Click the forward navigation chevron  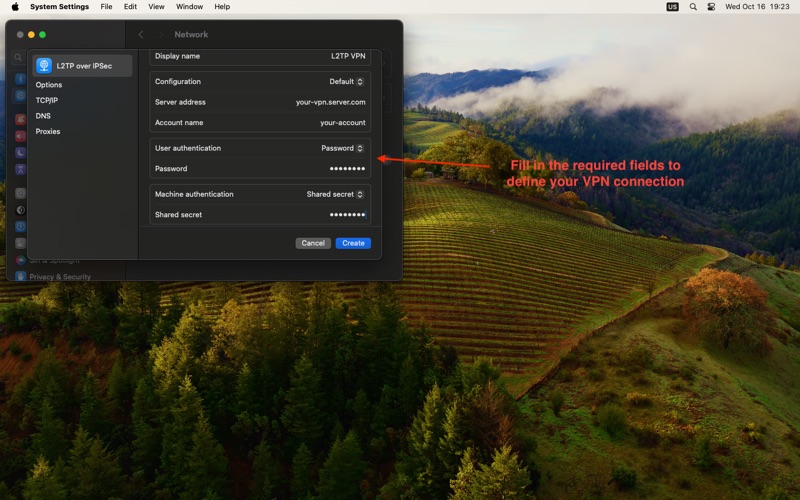click(x=161, y=35)
